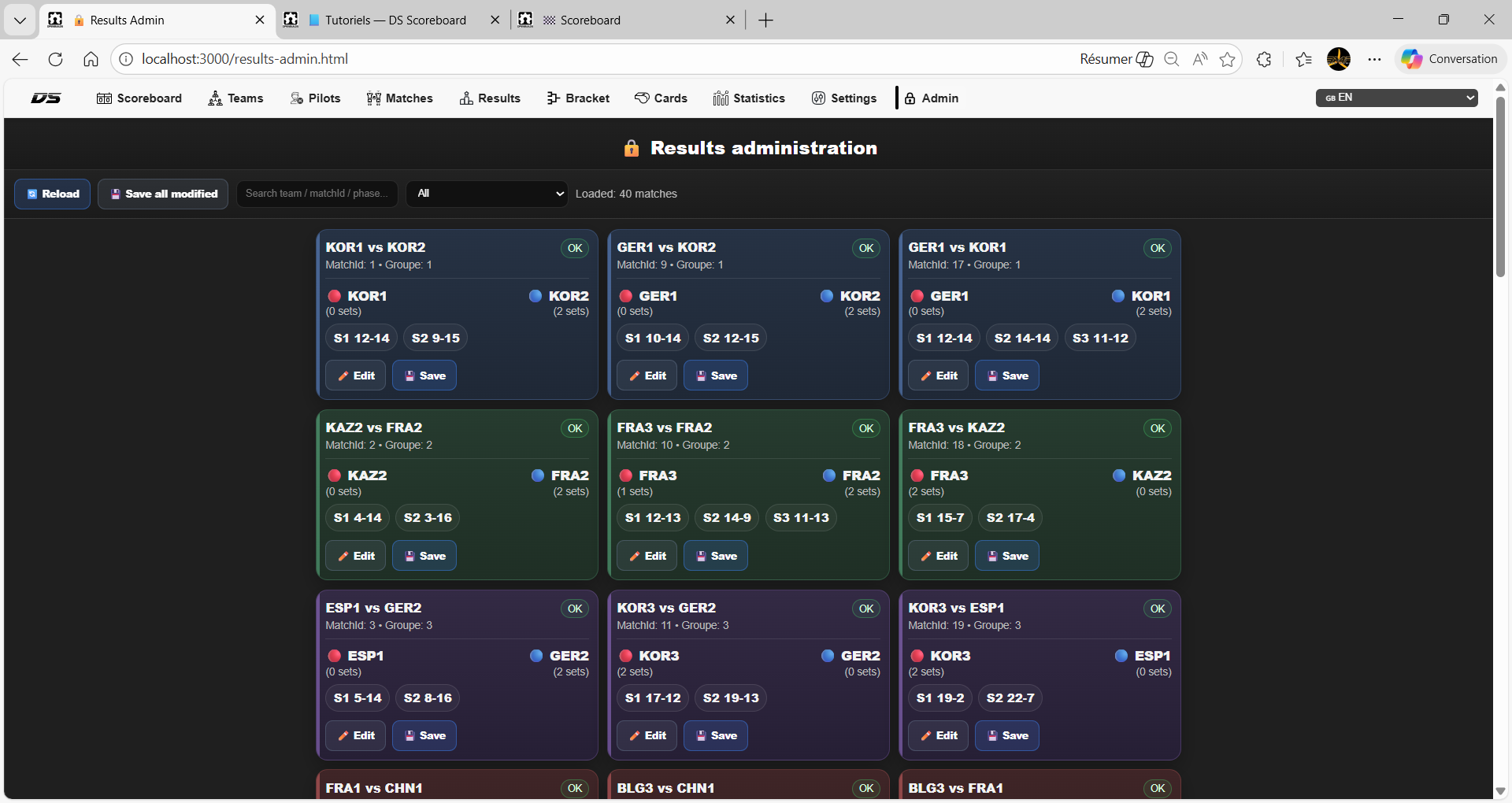Click the browser zoom magnifier icon

1172,59
